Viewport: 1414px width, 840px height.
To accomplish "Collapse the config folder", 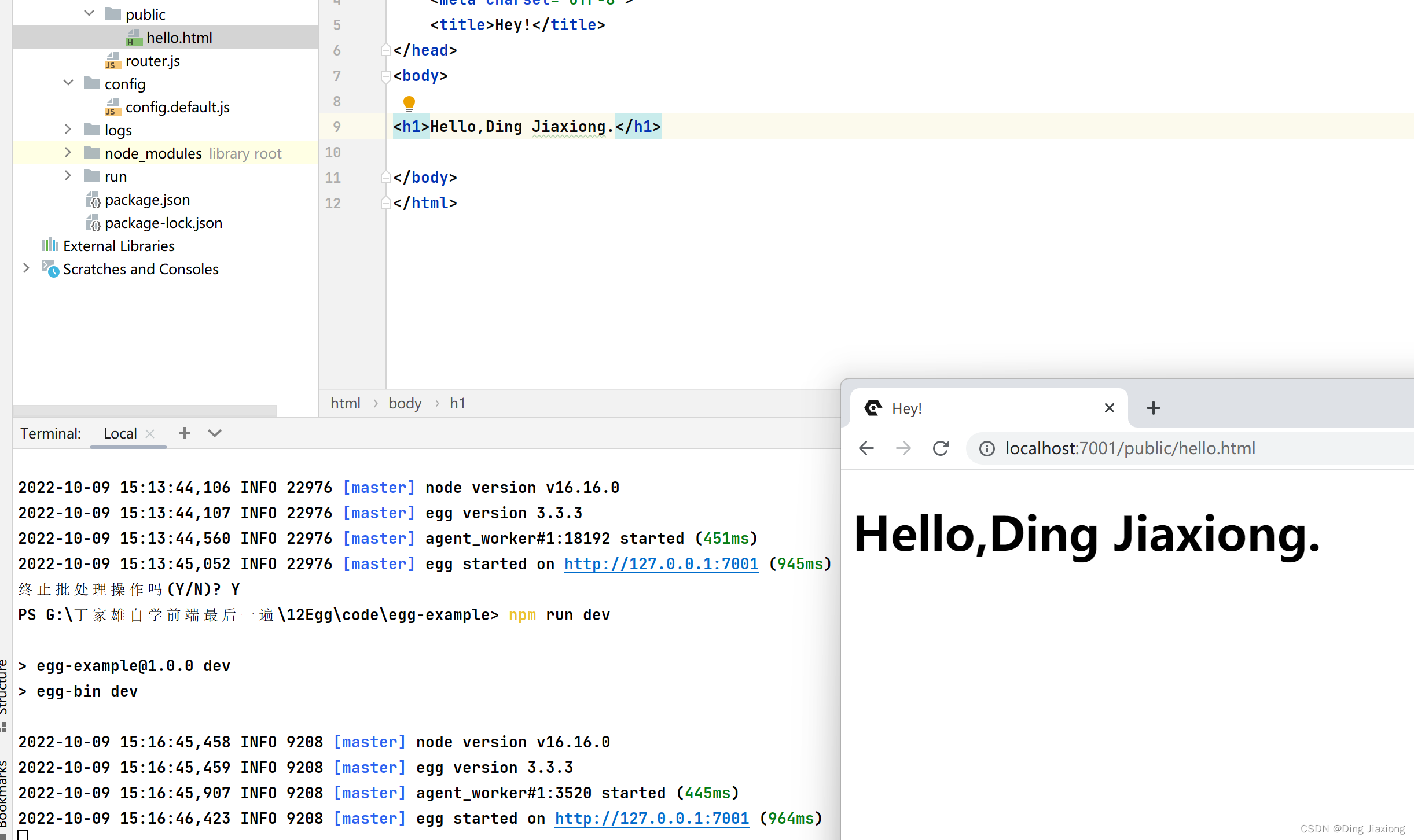I will tap(68, 83).
